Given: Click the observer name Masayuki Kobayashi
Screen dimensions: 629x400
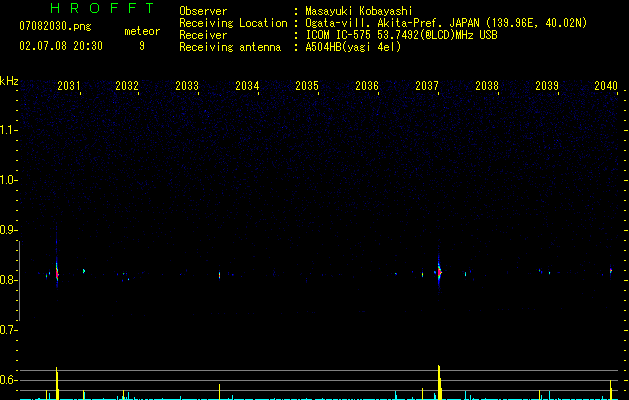Looking at the screenshot, I should (x=359, y=11).
